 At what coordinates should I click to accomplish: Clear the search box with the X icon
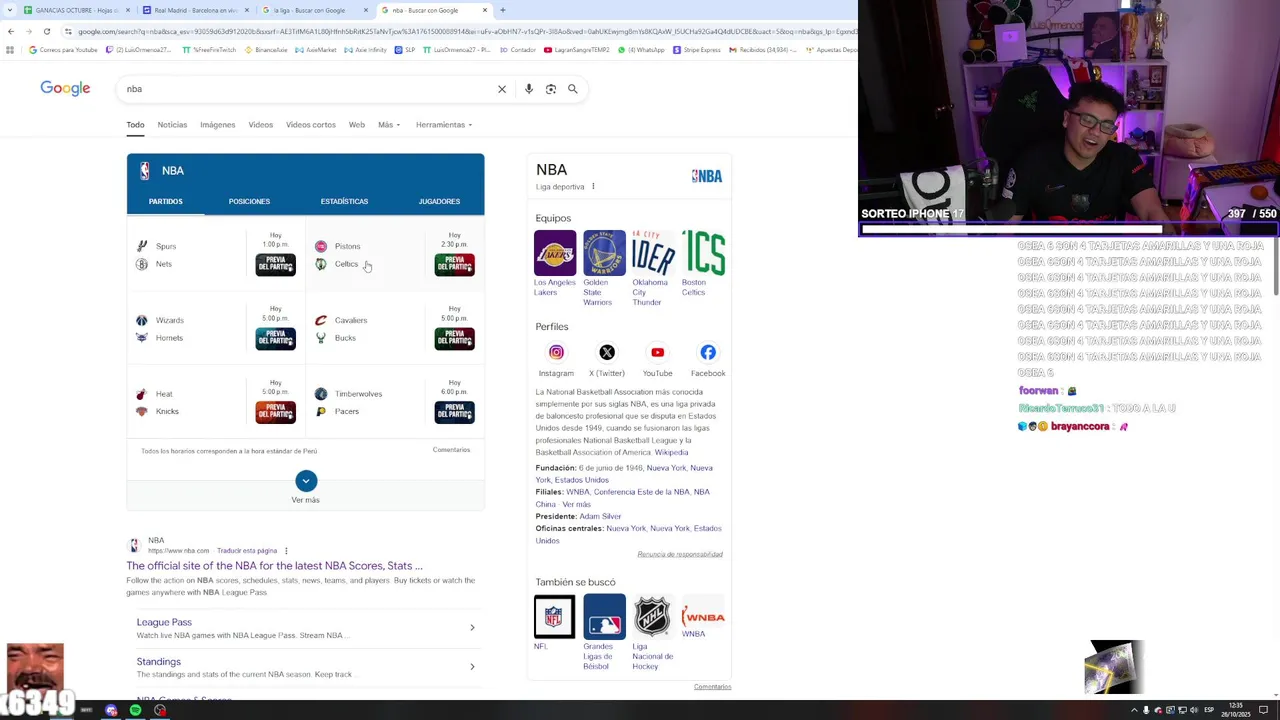pos(502,89)
